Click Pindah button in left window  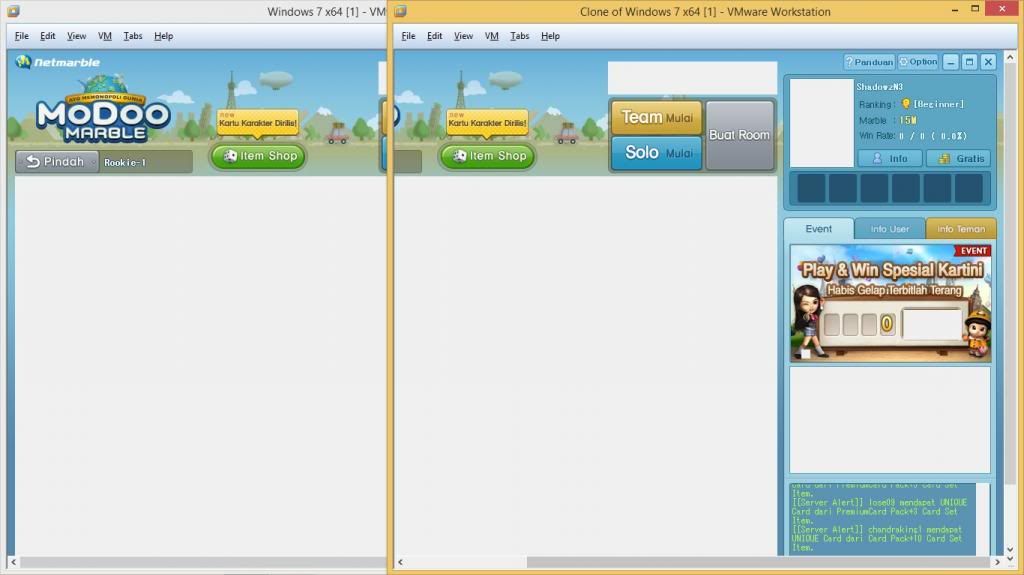click(x=57, y=161)
